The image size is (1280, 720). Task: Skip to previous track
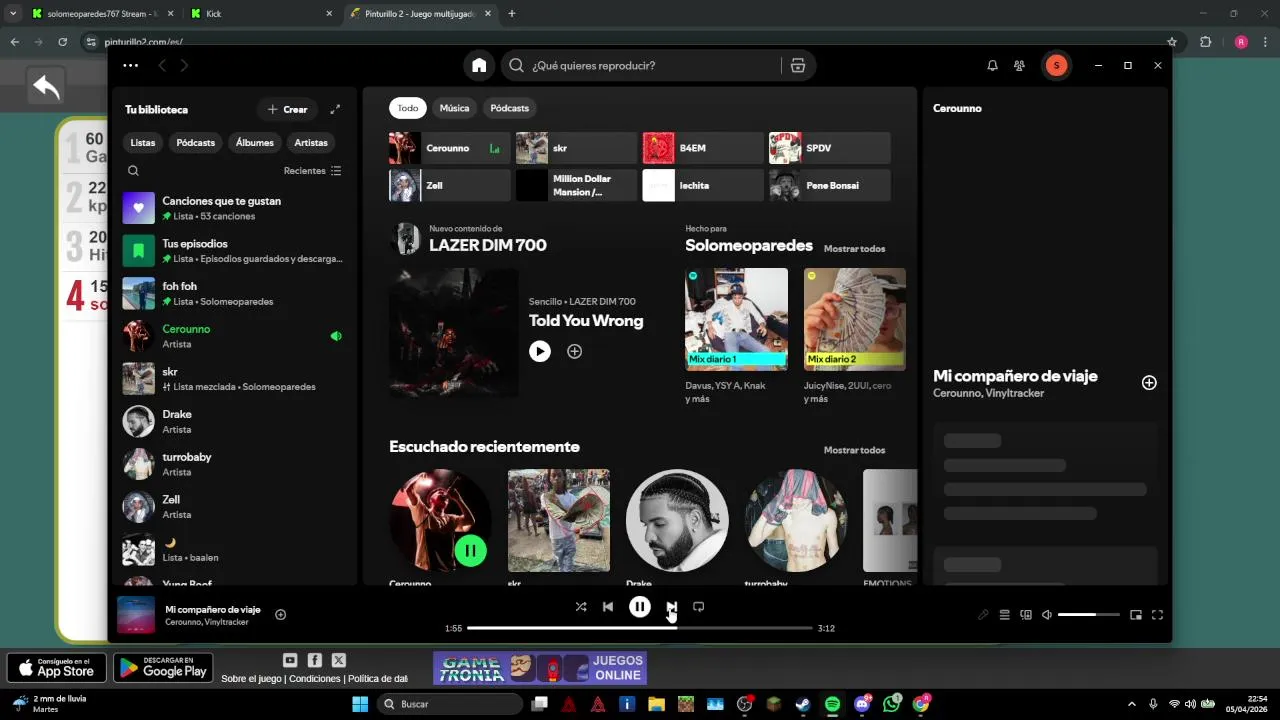[x=608, y=606]
